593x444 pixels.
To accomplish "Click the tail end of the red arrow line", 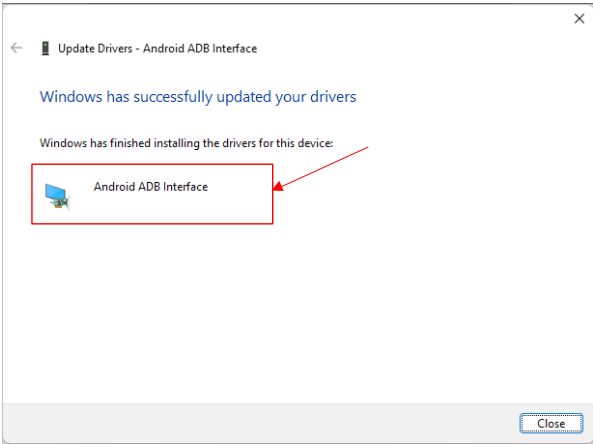I will (x=366, y=148).
